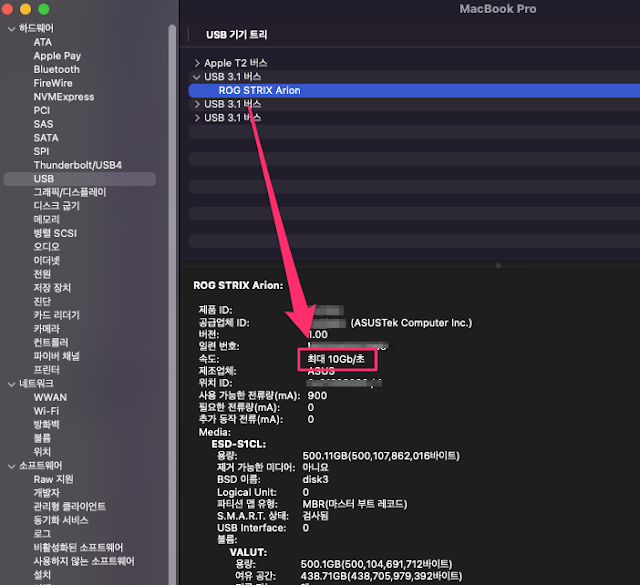
Task: Select 카드 리더기 in sidebar
Action: 57,315
